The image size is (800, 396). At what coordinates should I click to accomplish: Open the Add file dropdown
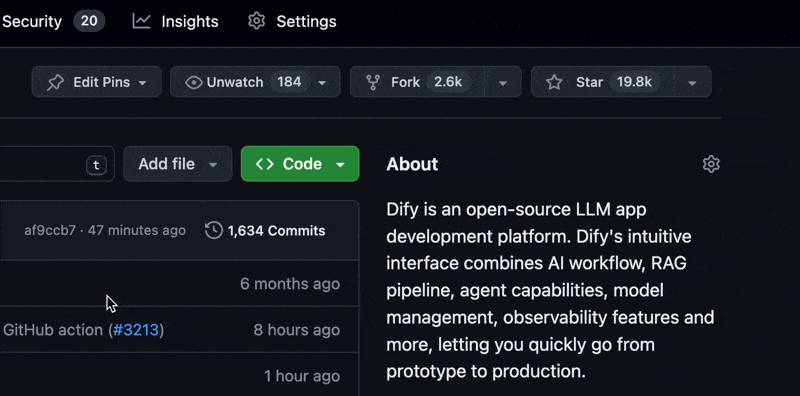(x=178, y=164)
